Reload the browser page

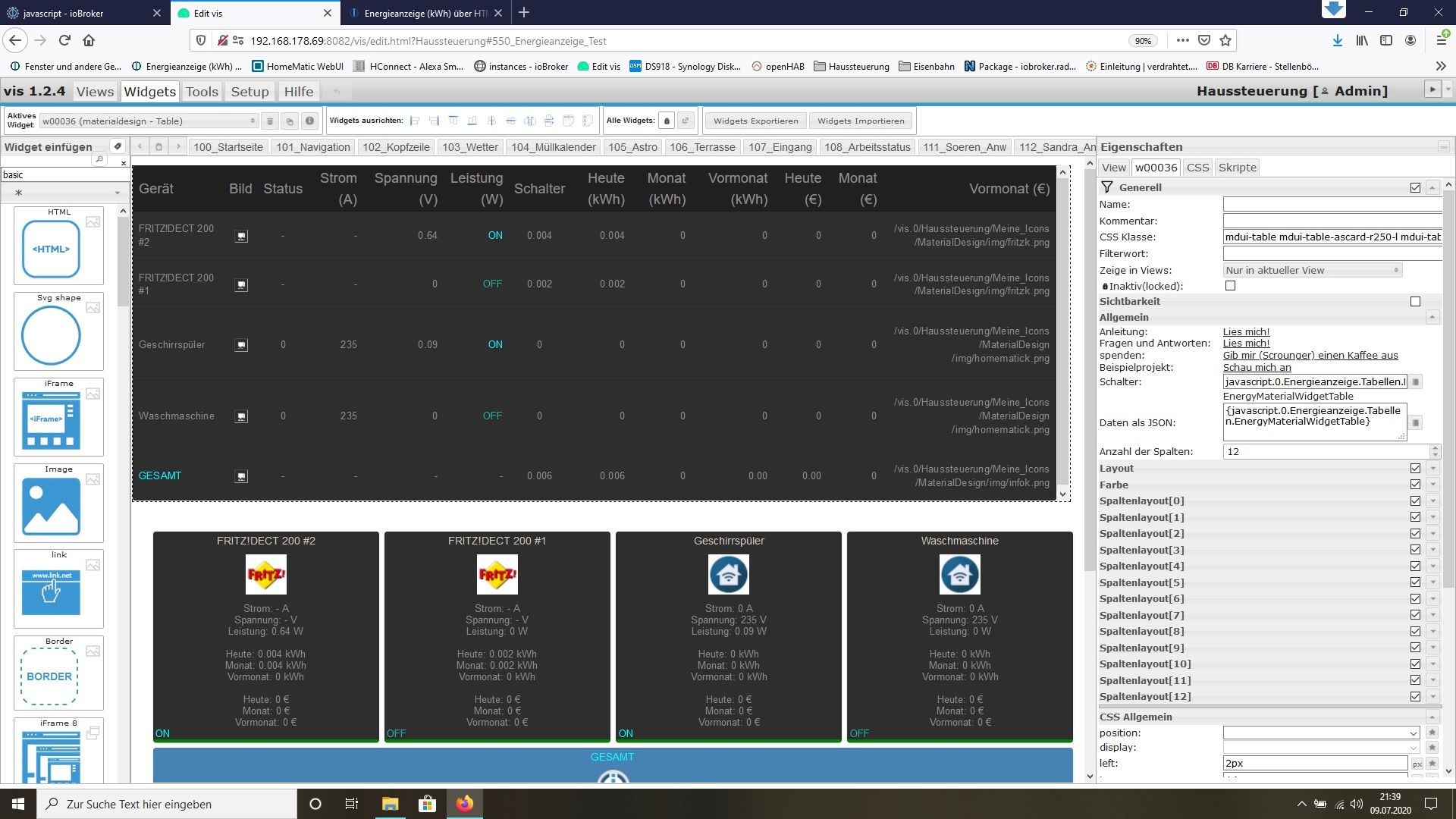click(x=65, y=40)
